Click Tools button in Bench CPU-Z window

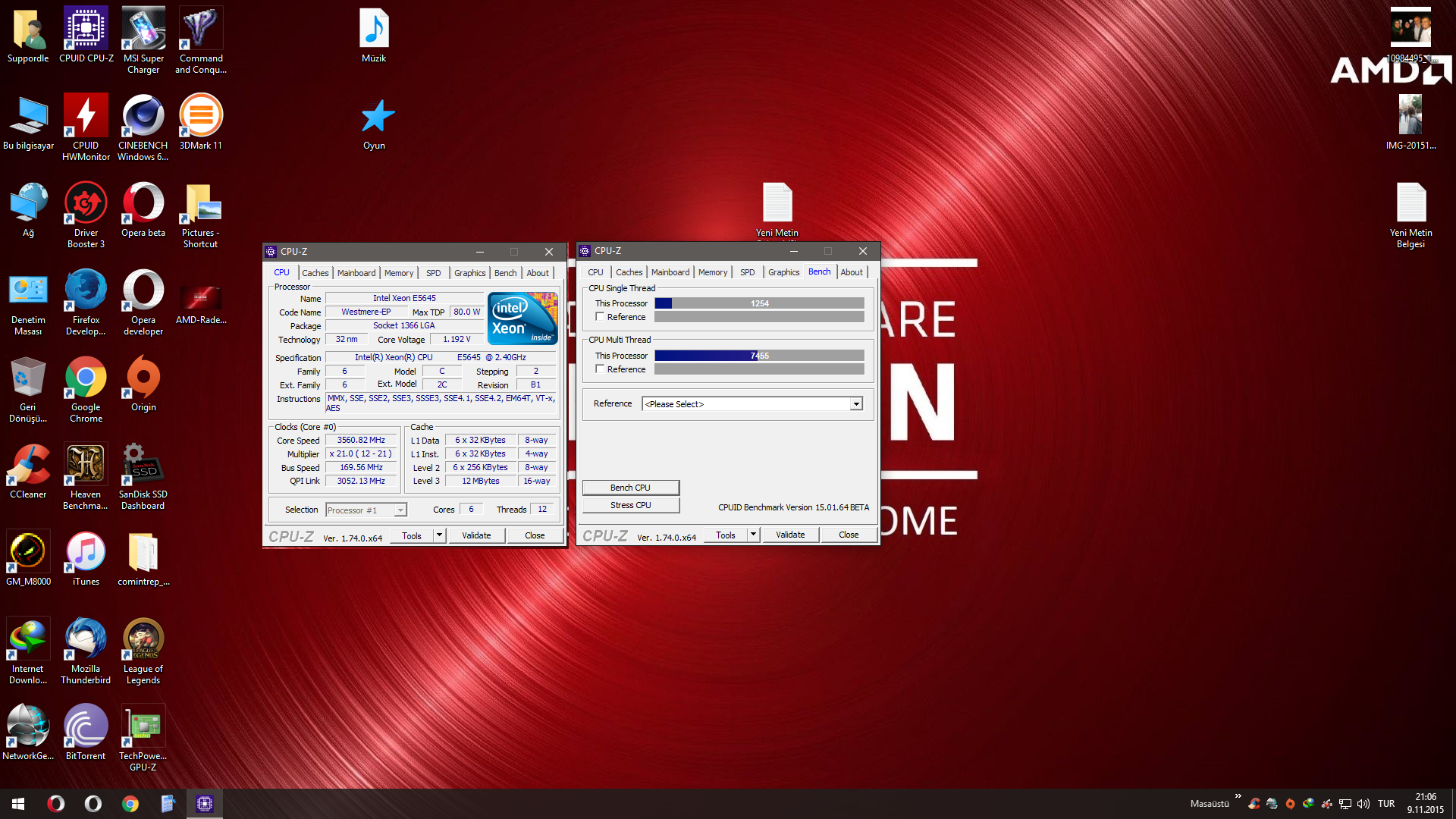click(726, 535)
